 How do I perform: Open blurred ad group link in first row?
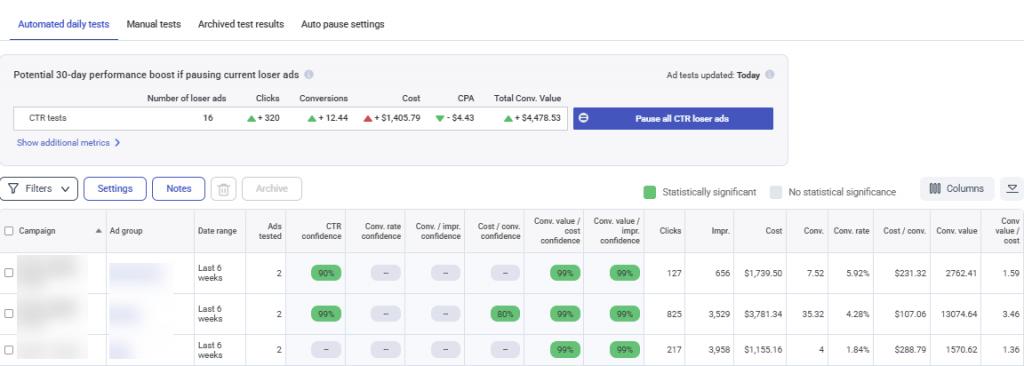click(x=136, y=273)
